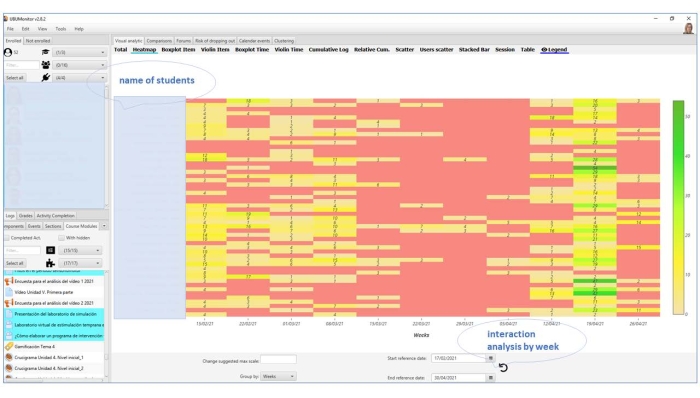Open the Clustering tab
The width and height of the screenshot is (700, 398).
(284, 41)
